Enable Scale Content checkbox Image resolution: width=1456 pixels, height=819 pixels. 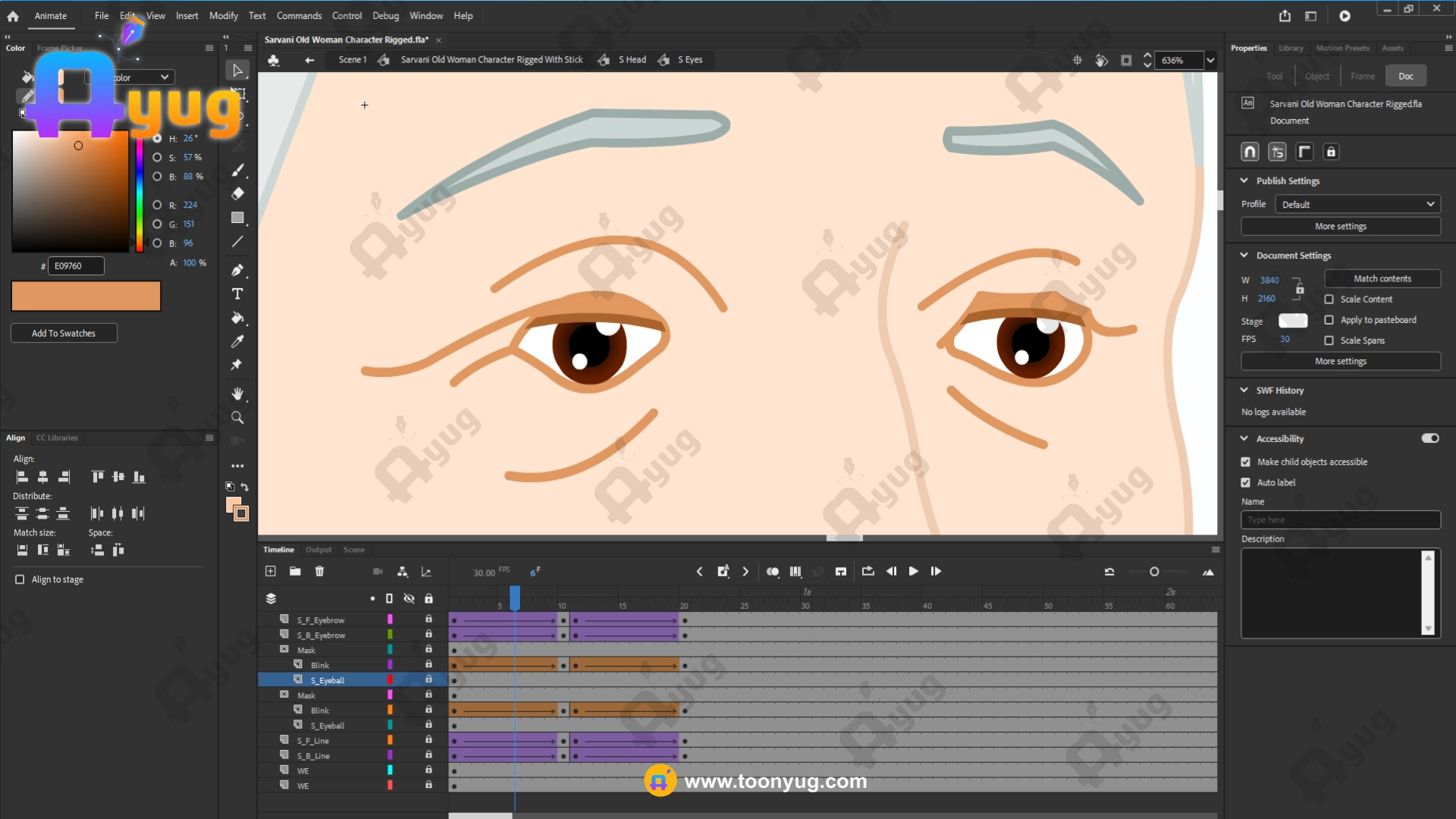coord(1329,300)
